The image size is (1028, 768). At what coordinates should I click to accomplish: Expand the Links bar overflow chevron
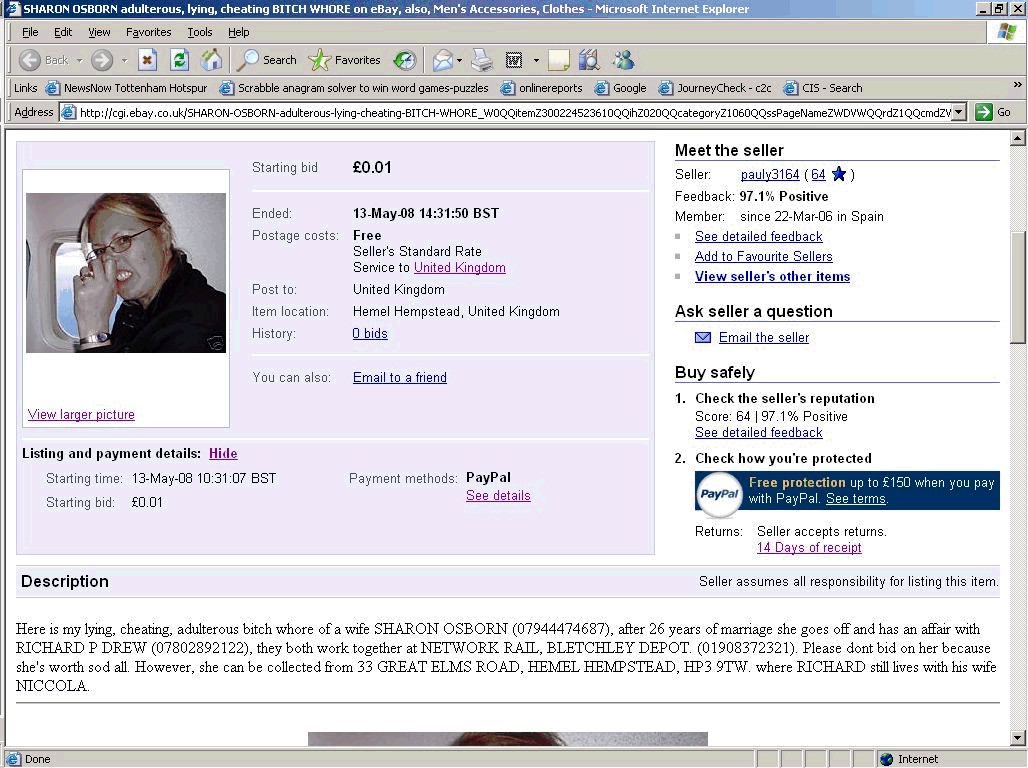(x=1018, y=87)
